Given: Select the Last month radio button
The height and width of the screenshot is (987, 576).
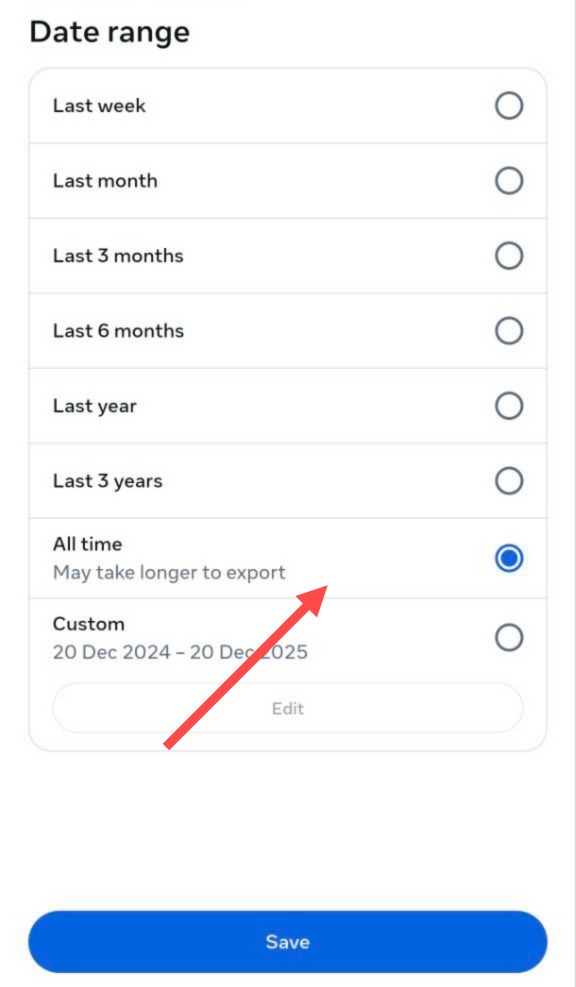Looking at the screenshot, I should pos(510,180).
